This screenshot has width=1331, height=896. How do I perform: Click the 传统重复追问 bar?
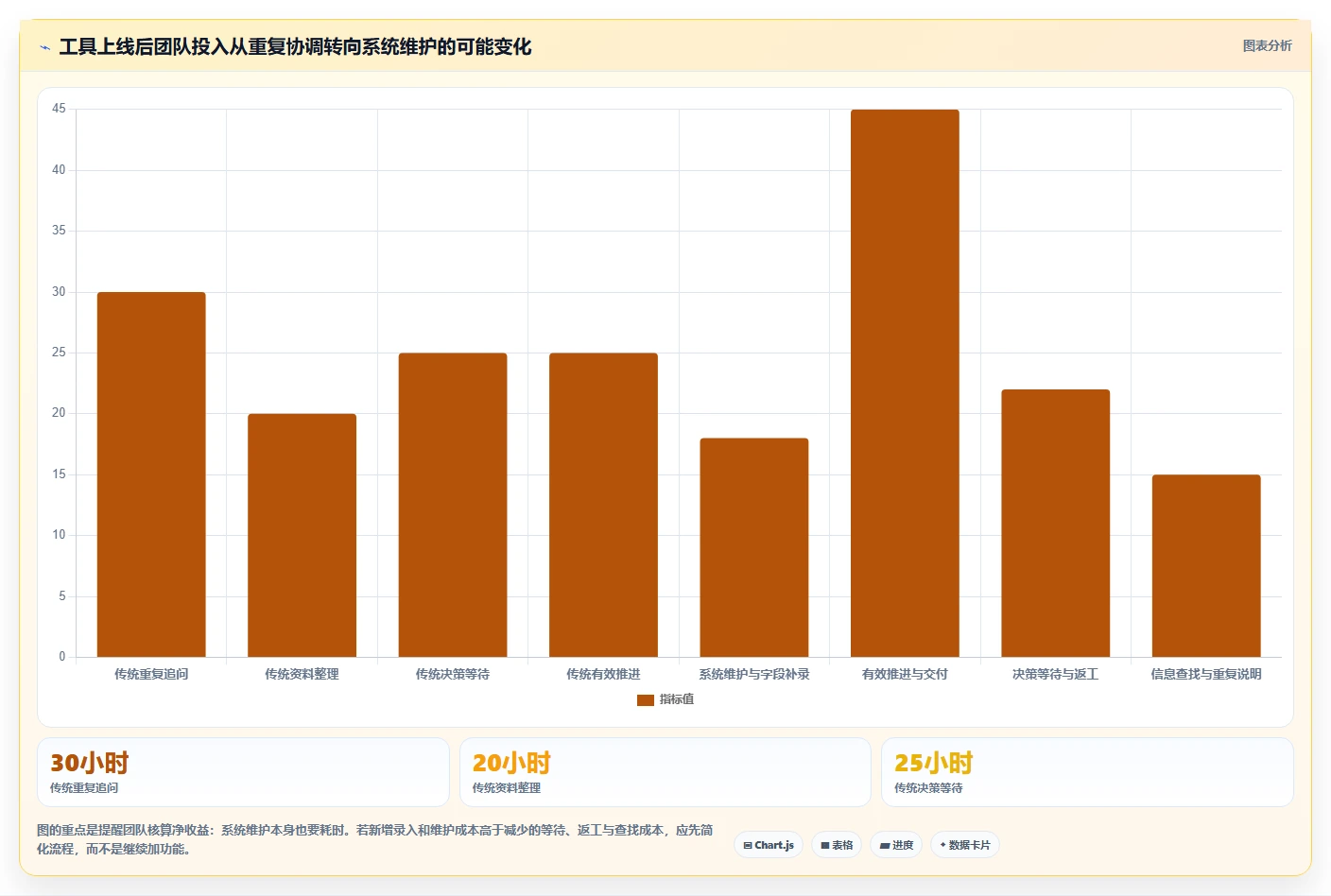pos(151,474)
